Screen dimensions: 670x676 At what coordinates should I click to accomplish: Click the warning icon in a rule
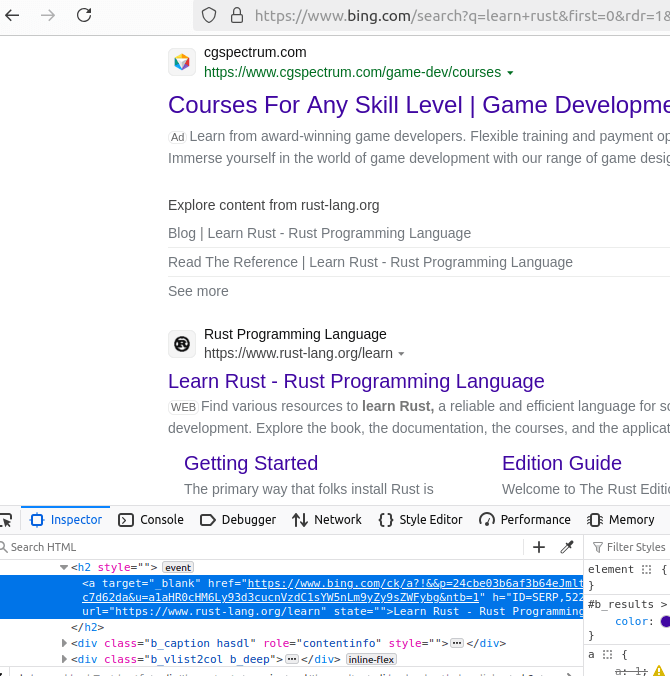coord(660,670)
